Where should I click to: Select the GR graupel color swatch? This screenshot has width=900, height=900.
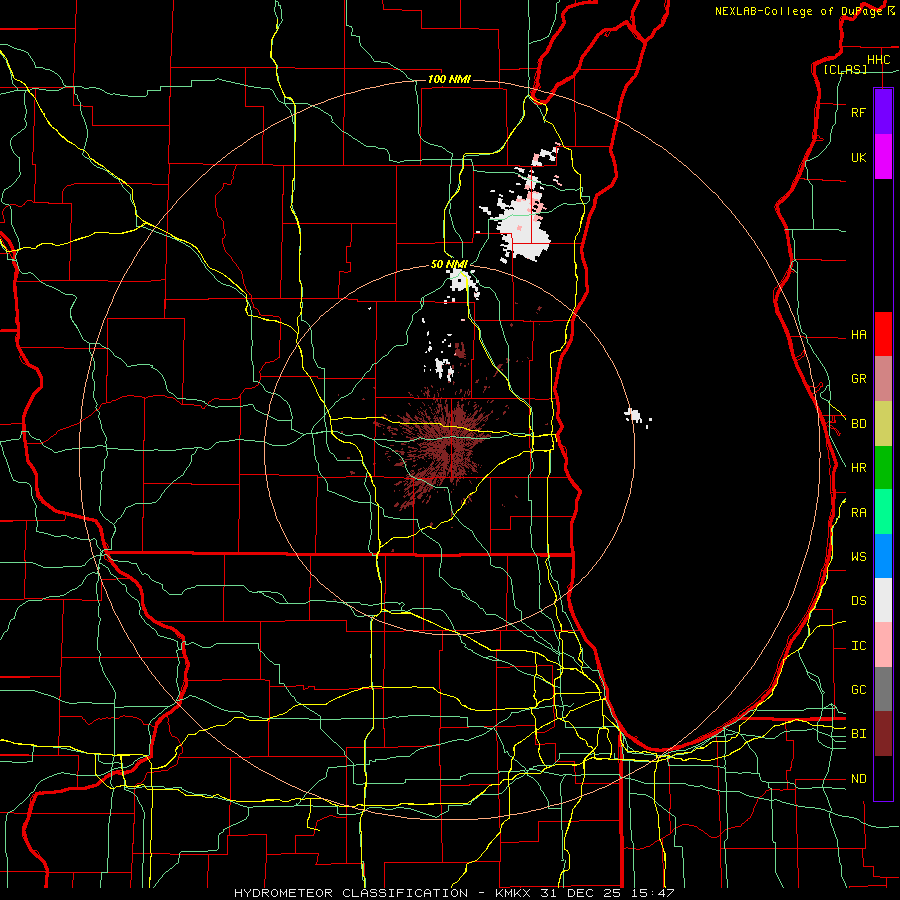(883, 379)
